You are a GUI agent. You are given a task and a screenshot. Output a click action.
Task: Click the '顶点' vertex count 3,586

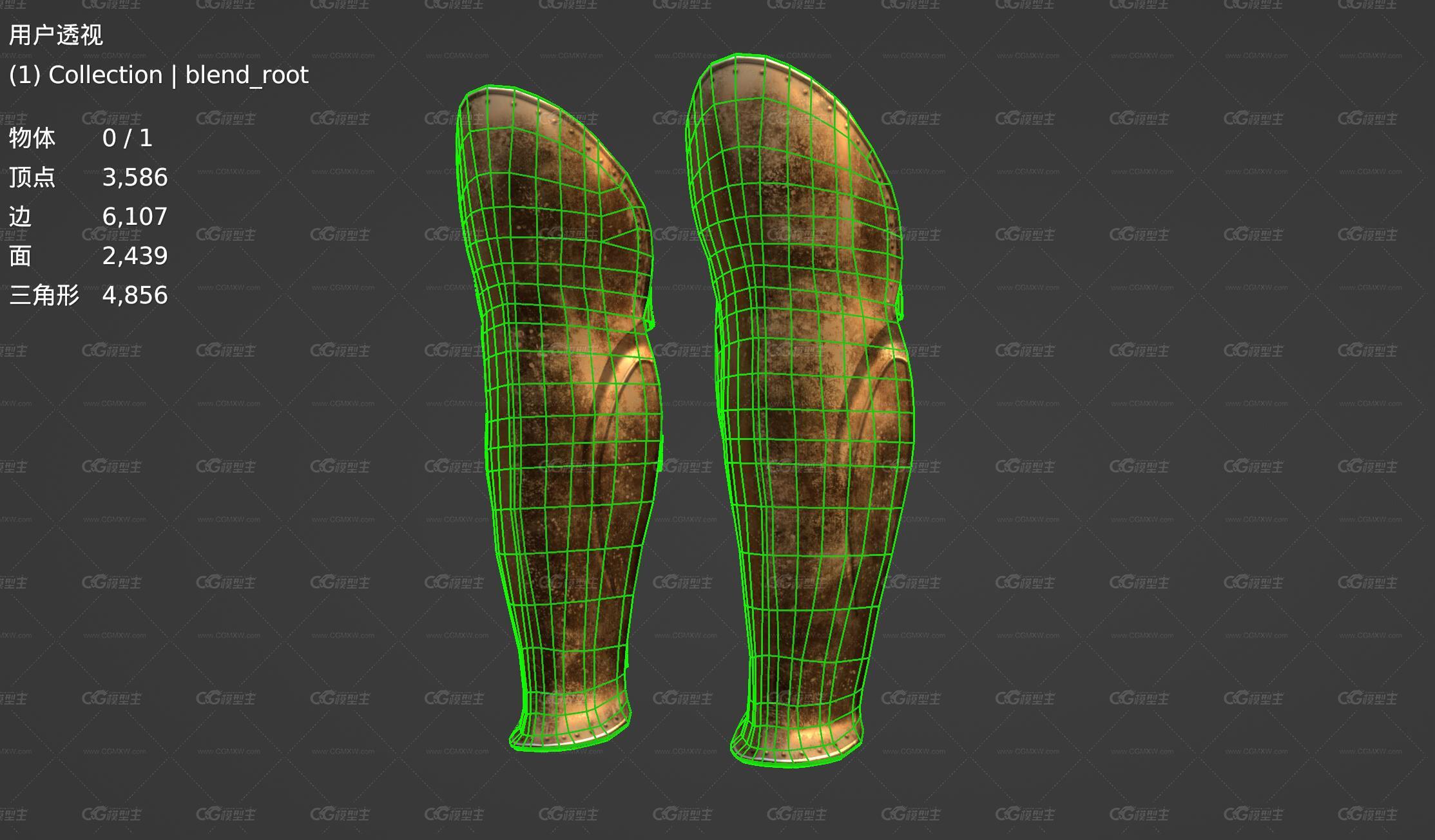135,178
